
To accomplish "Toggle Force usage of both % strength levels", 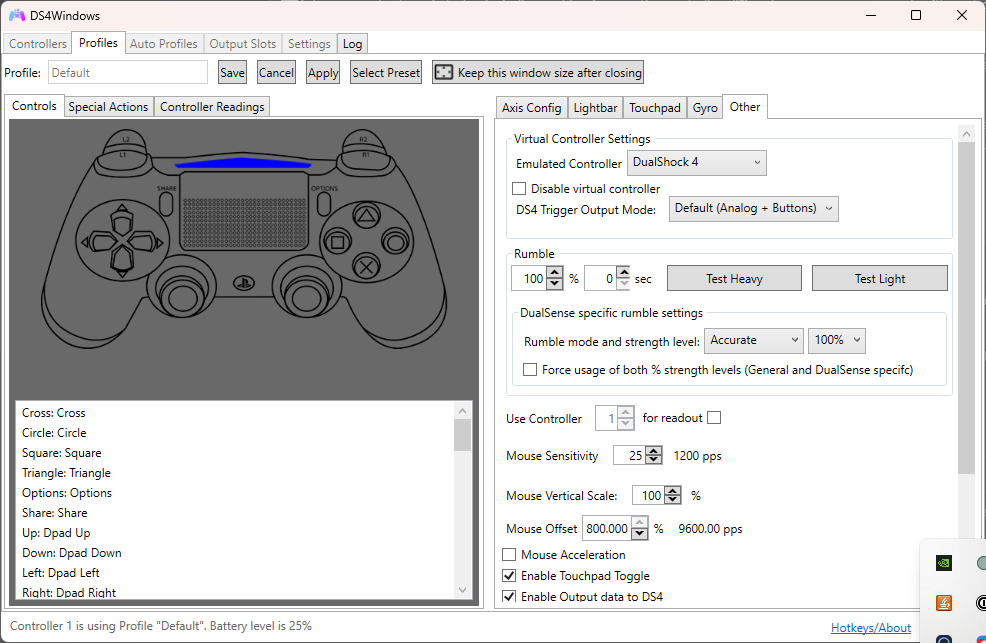I will coord(530,370).
